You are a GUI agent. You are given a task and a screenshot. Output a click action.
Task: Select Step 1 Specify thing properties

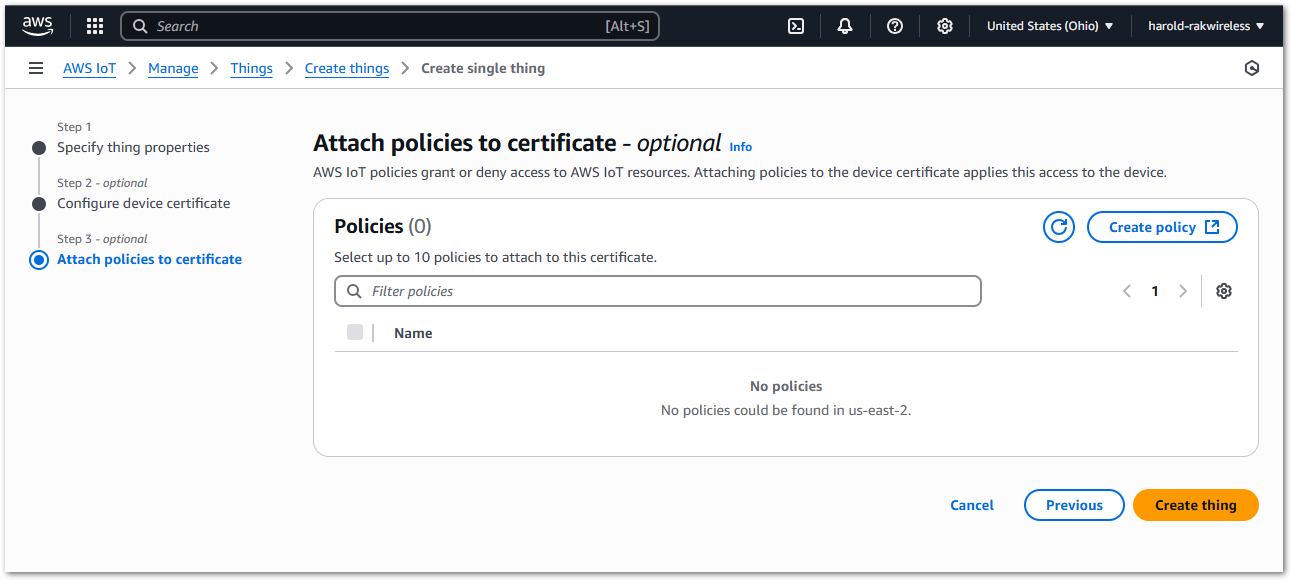point(133,147)
